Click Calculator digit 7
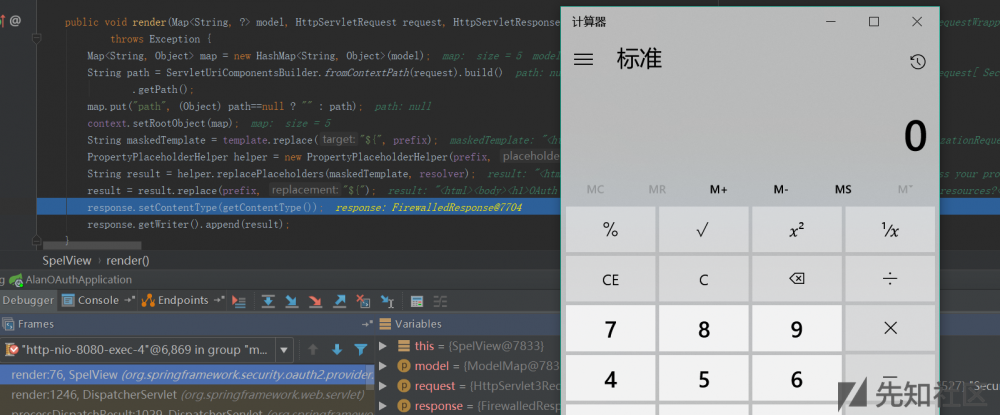Screen dimensions: 1000x415 click(x=610, y=328)
